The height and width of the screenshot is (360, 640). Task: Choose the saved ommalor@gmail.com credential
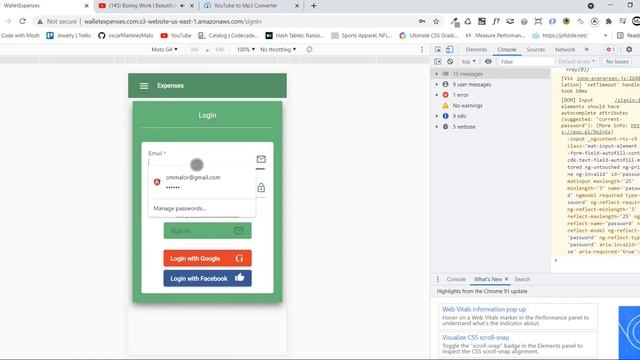click(202, 182)
